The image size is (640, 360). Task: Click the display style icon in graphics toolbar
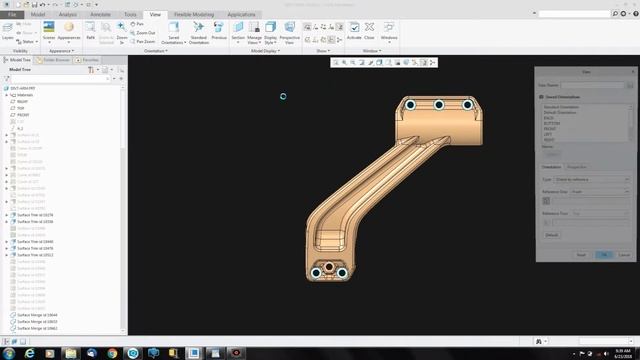pos(380,62)
